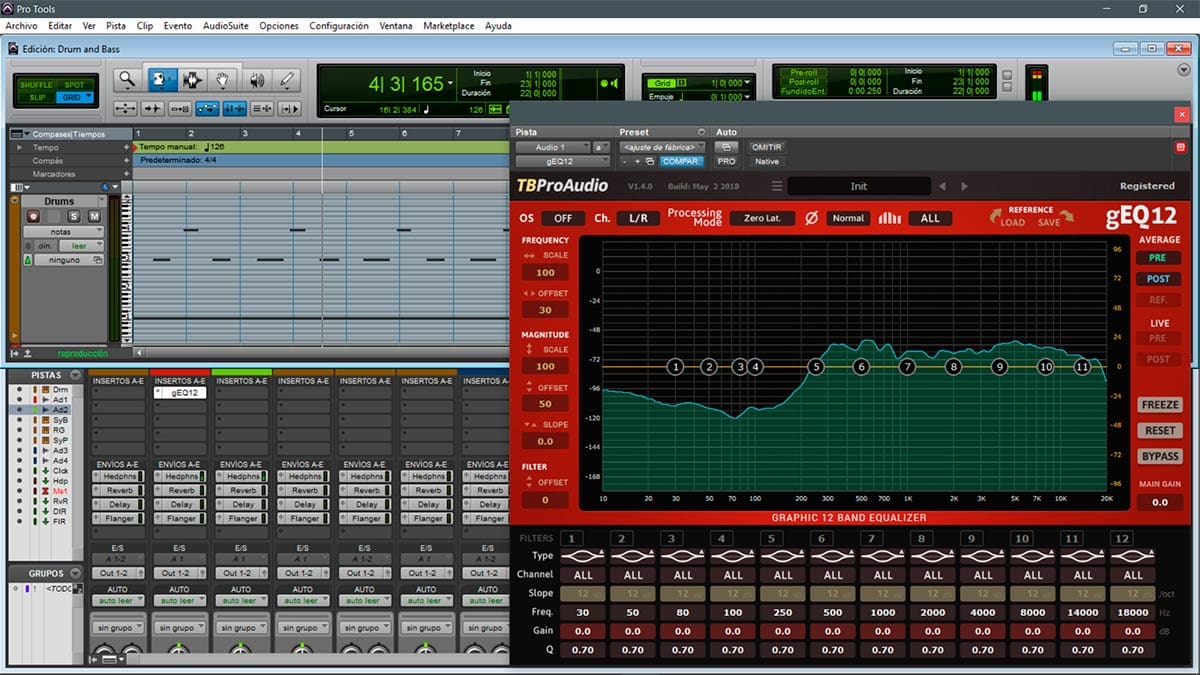The image size is (1200, 675).
Task: Select the Scrubber speaker tool
Action: 256,81
